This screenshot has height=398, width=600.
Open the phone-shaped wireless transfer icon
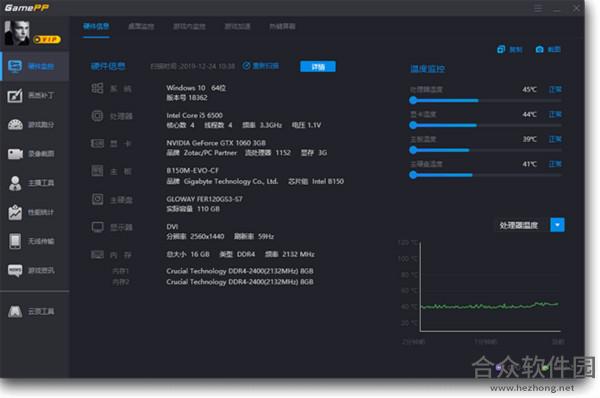(x=15, y=241)
